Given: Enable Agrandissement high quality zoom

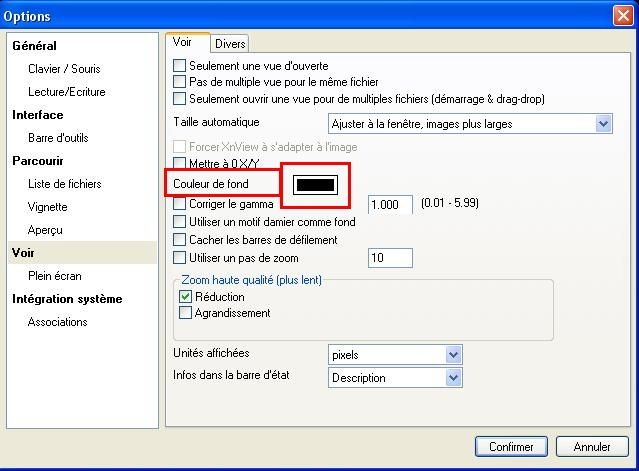Looking at the screenshot, I should point(186,313).
